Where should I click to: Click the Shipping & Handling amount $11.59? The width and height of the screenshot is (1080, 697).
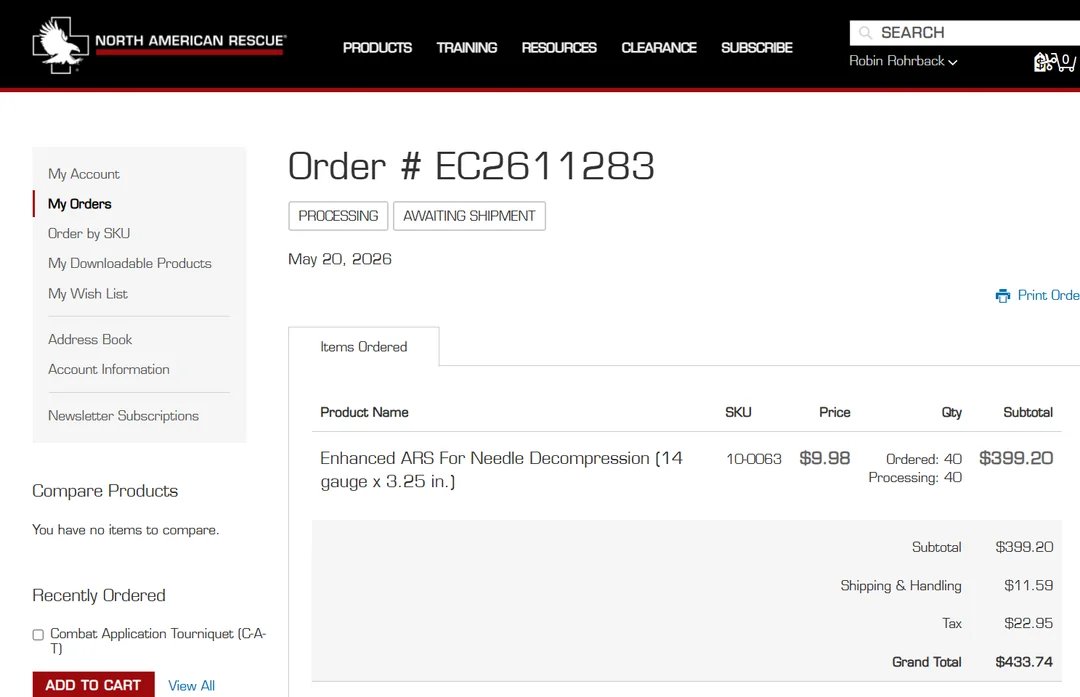[x=1028, y=585]
